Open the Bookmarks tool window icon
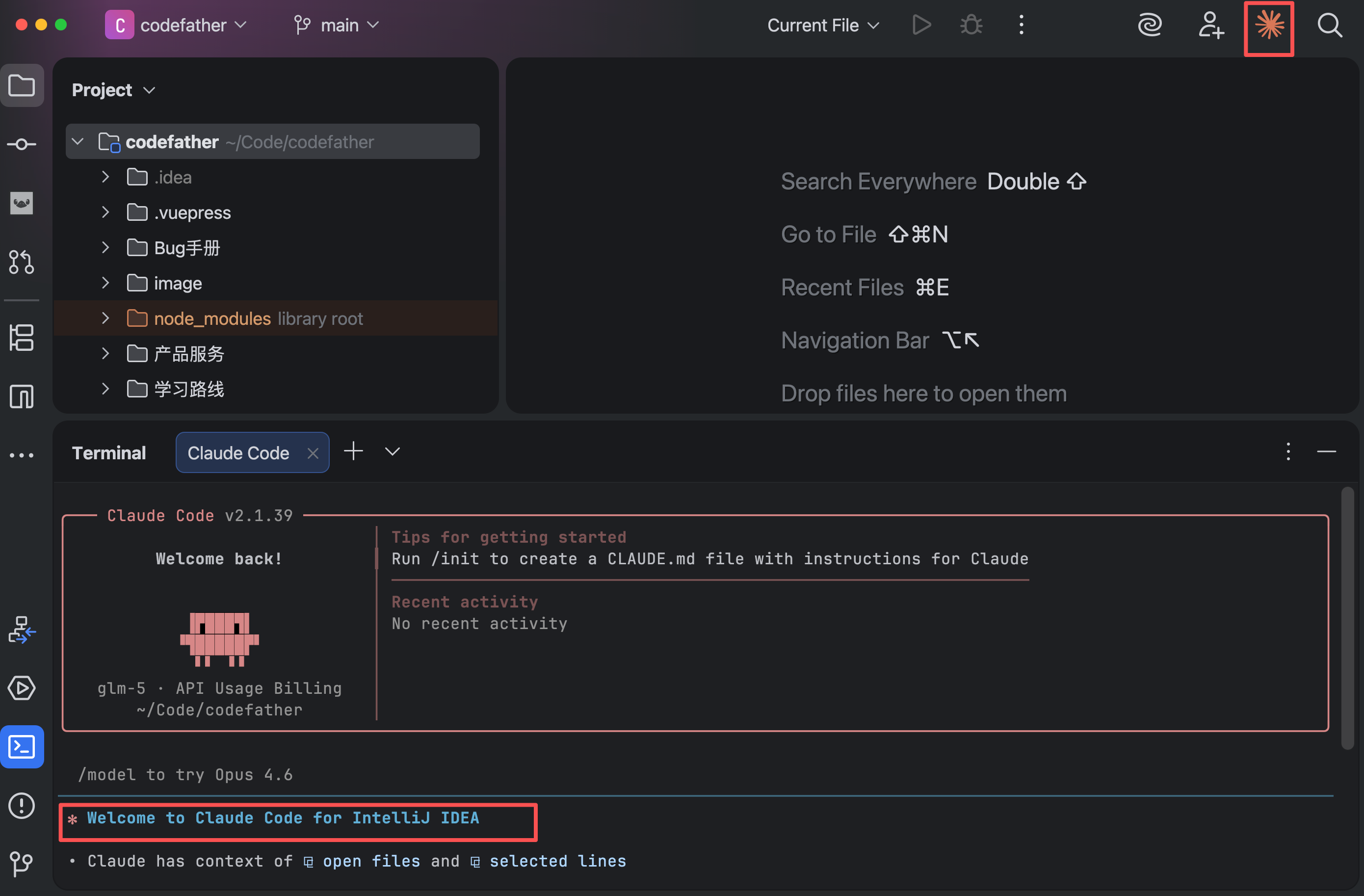1364x896 pixels. coord(22,396)
